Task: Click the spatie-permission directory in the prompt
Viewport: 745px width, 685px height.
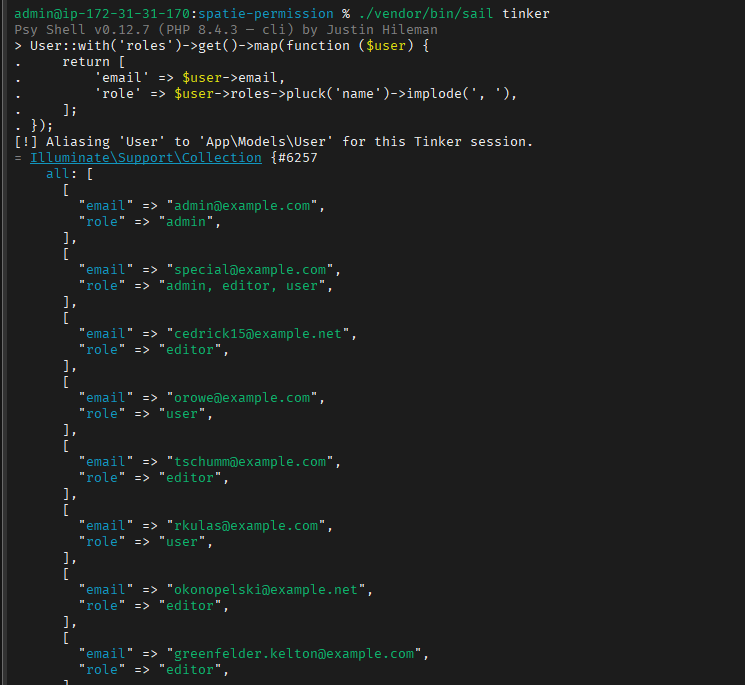Action: click(266, 14)
